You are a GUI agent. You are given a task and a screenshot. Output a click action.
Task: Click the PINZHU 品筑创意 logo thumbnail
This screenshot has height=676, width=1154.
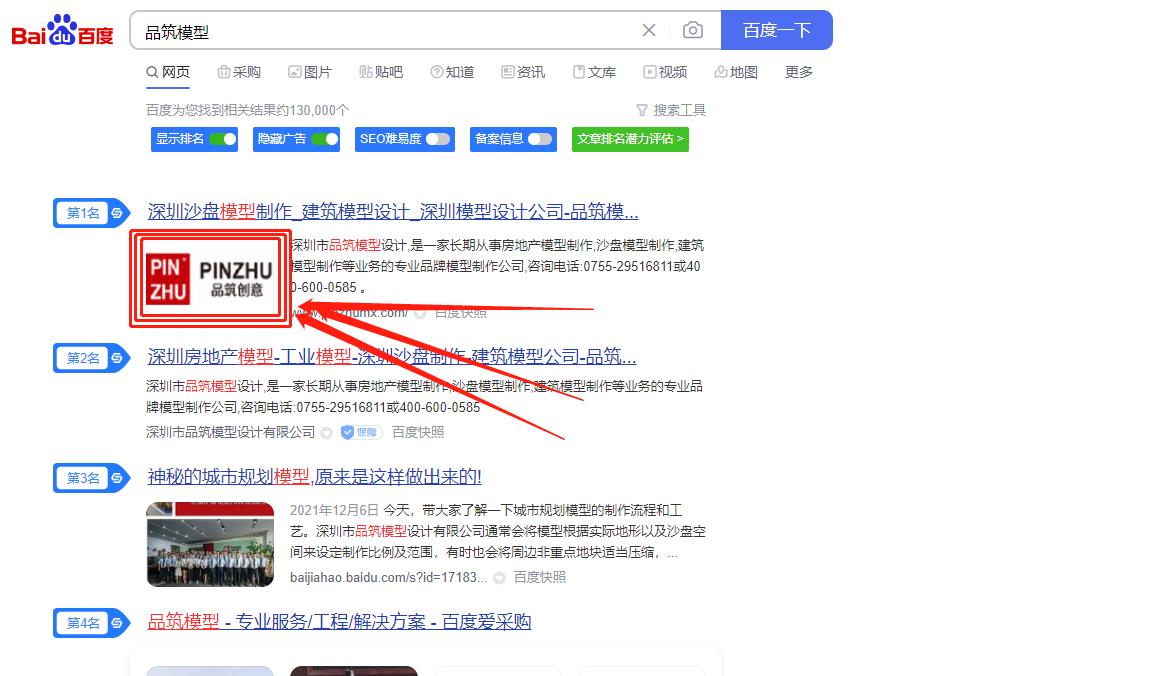(211, 279)
